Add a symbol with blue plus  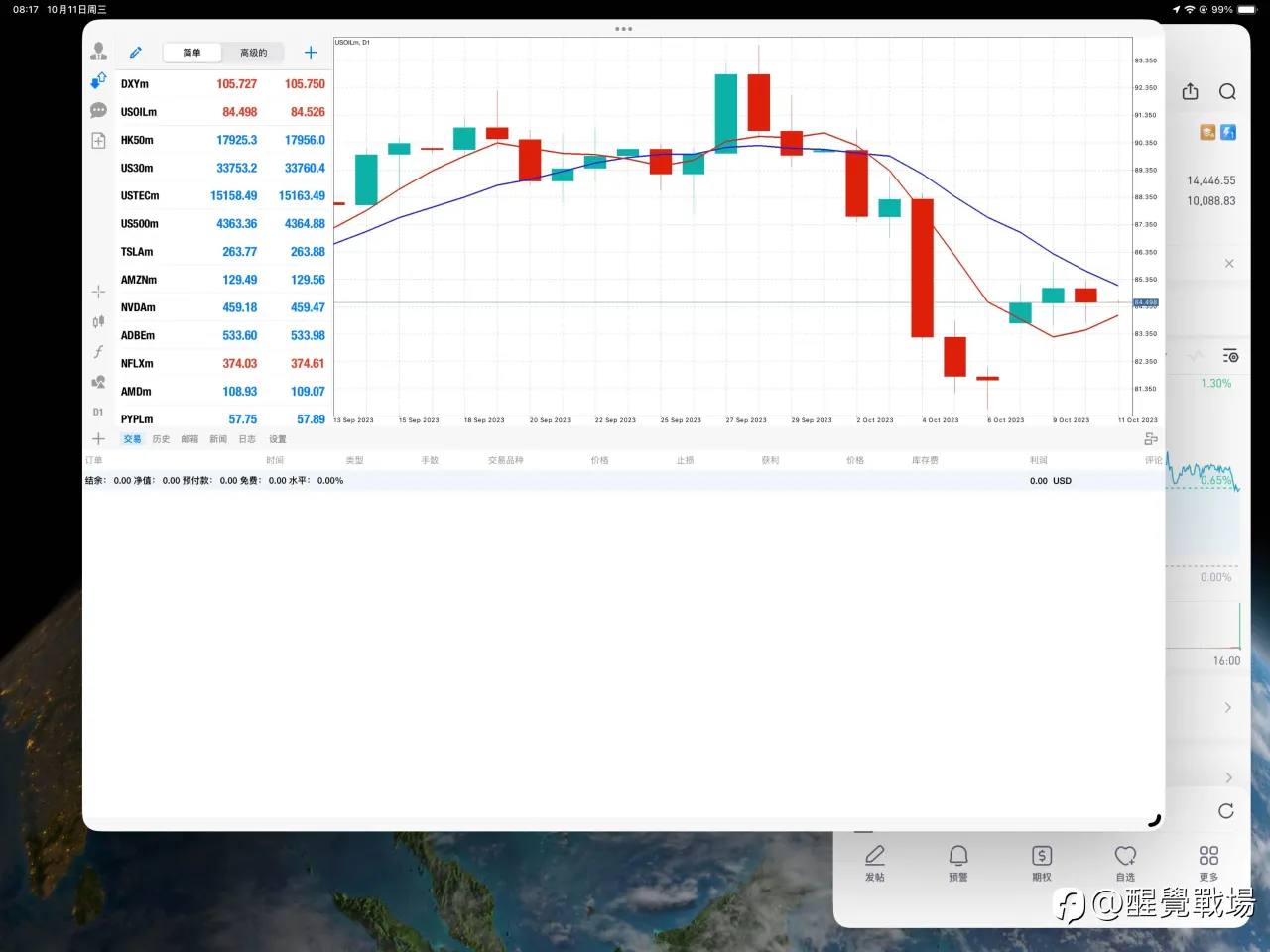311,53
